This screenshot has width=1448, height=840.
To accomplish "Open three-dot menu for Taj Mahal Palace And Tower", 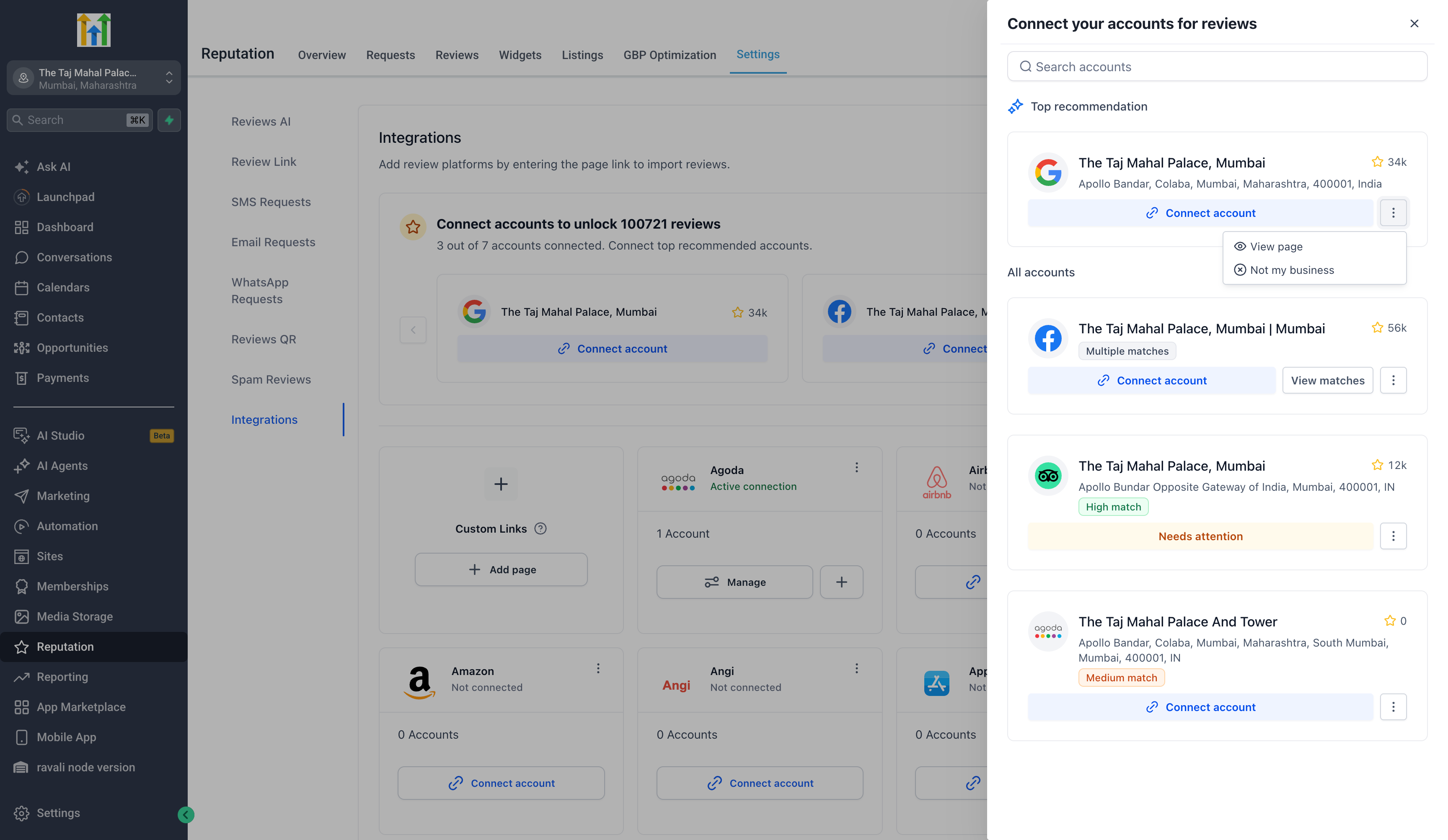I will click(1393, 707).
